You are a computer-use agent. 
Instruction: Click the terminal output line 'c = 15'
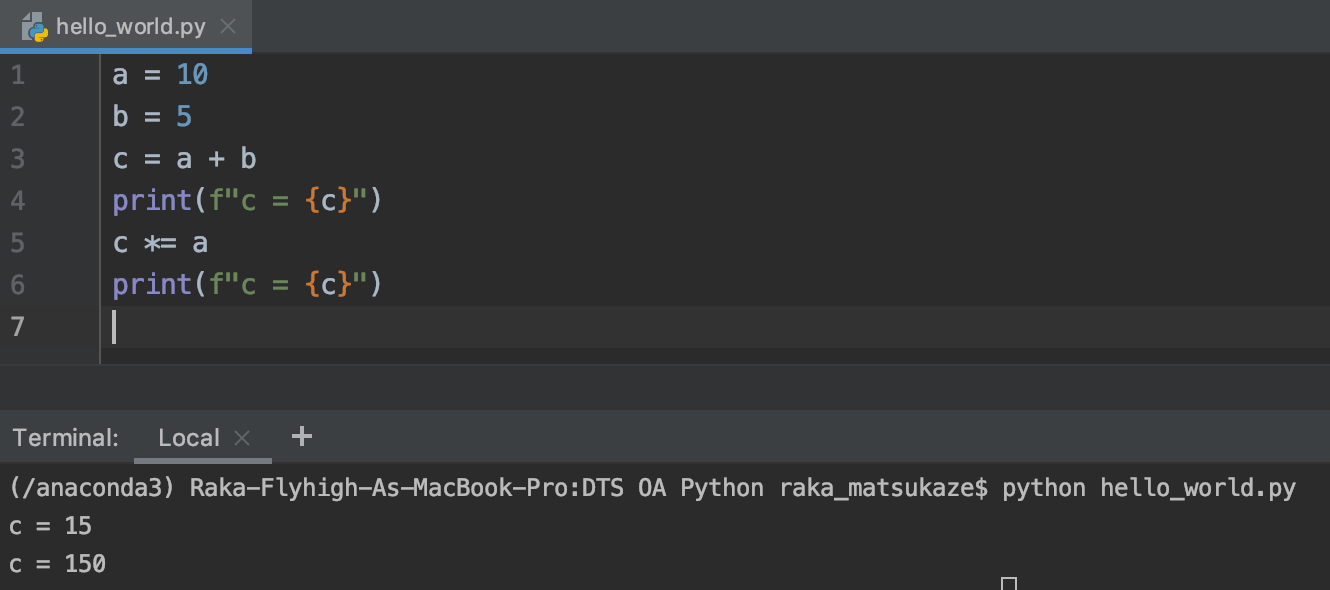[x=50, y=525]
